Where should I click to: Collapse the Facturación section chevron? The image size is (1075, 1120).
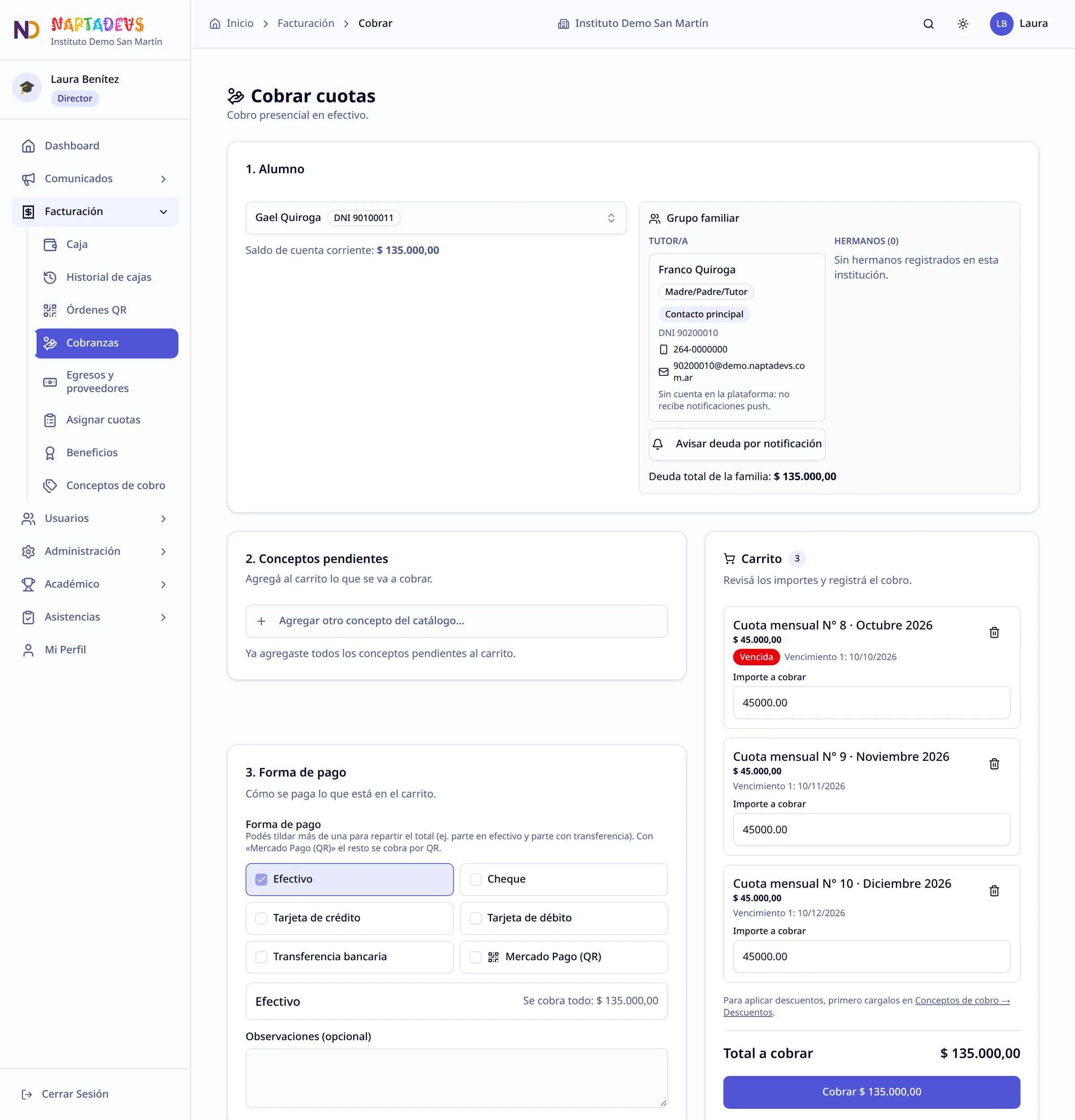[163, 212]
